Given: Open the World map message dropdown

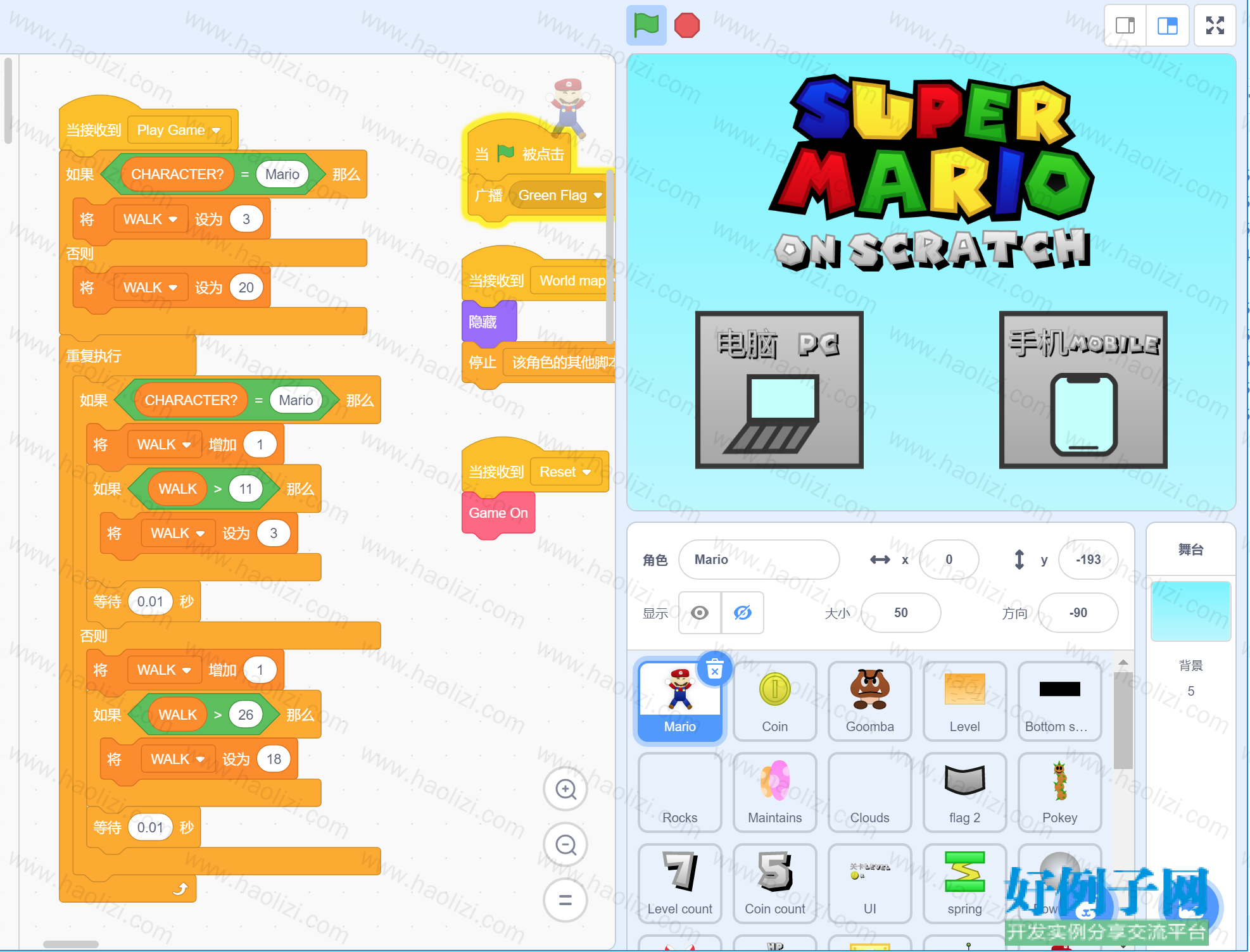Looking at the screenshot, I should tap(572, 280).
